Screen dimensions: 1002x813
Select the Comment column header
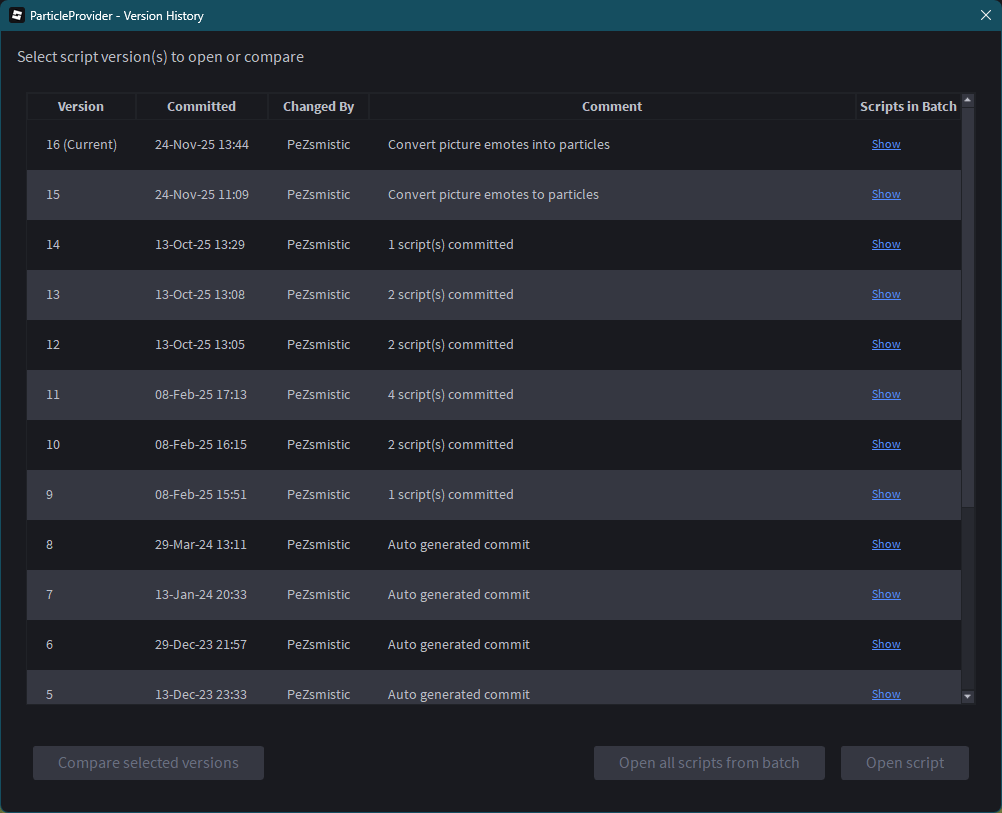point(611,106)
